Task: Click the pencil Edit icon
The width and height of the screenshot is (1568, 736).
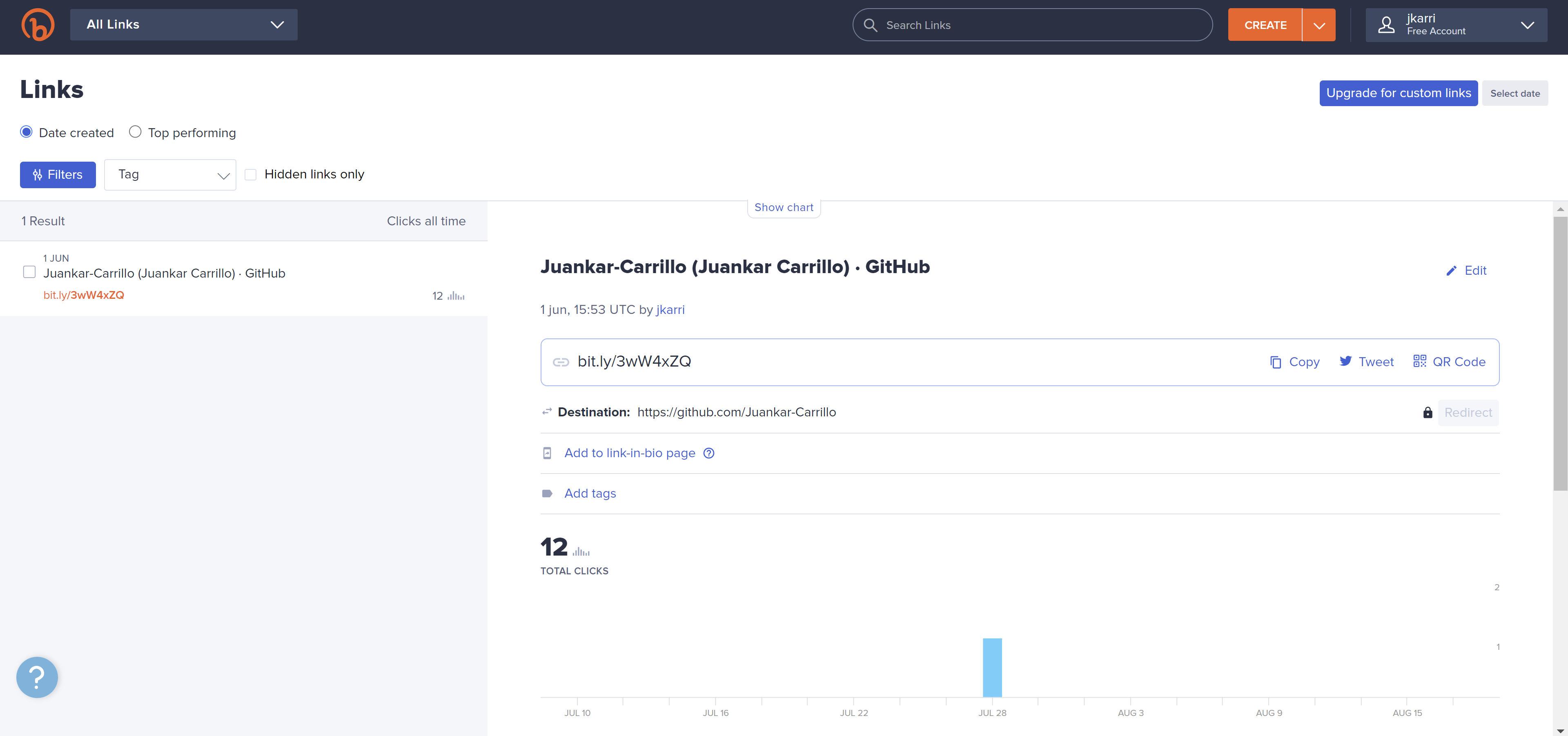Action: pos(1451,271)
